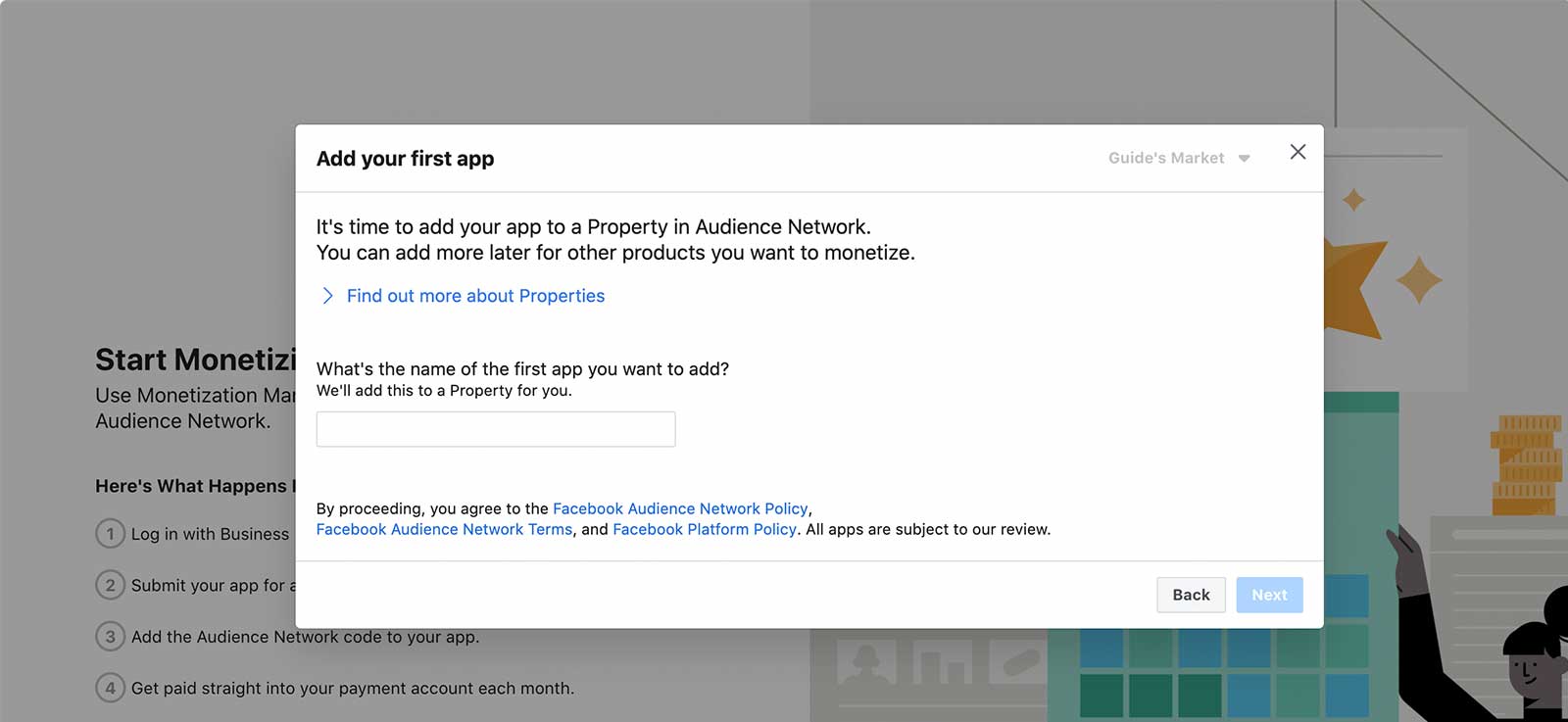Click 'Add the Audience Network code' step text
Screen dimensions: 1568x722
pyautogui.click(x=305, y=637)
